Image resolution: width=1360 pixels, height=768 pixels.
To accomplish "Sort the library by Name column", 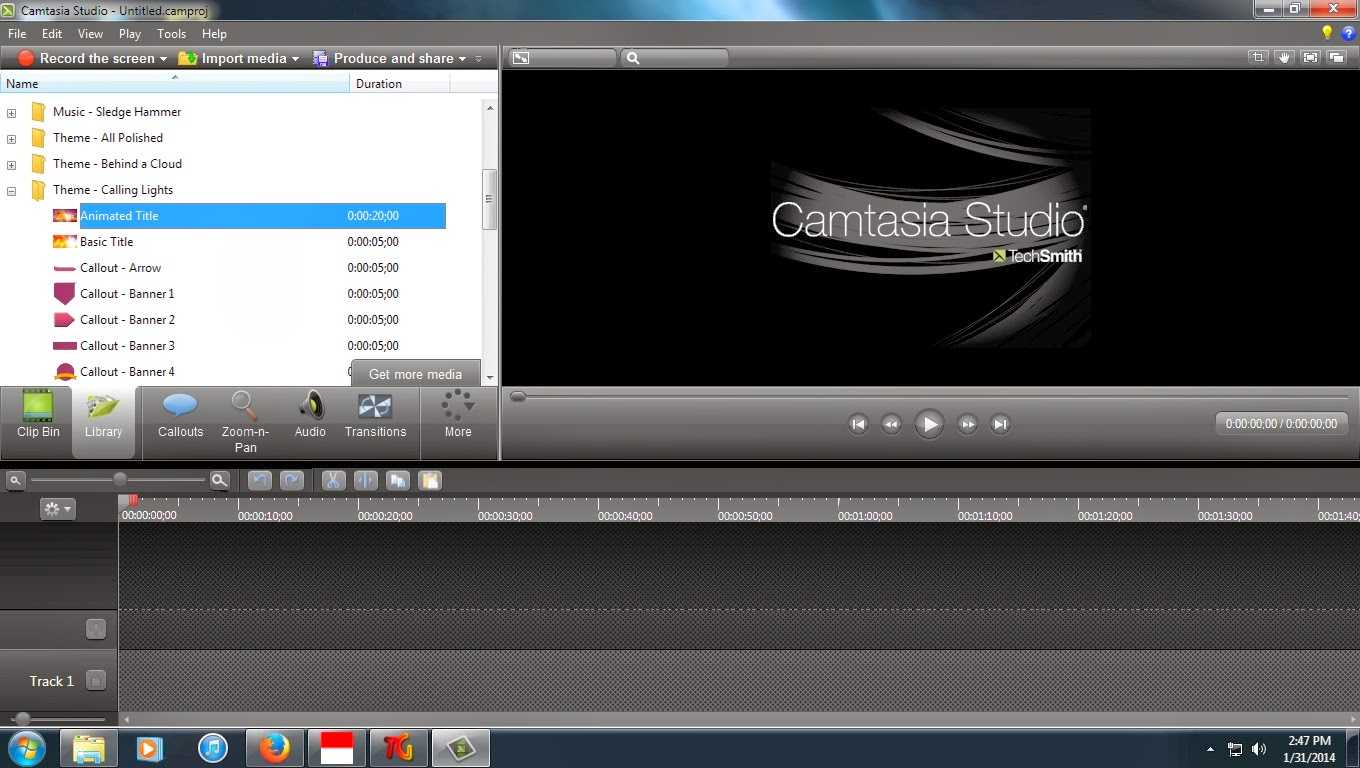I will point(175,84).
